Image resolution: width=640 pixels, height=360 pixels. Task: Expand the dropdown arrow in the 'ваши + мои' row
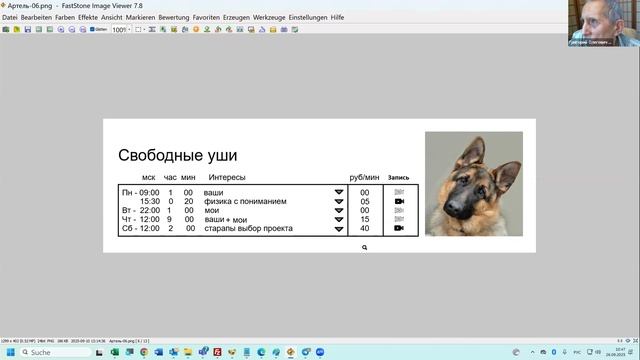click(x=339, y=219)
